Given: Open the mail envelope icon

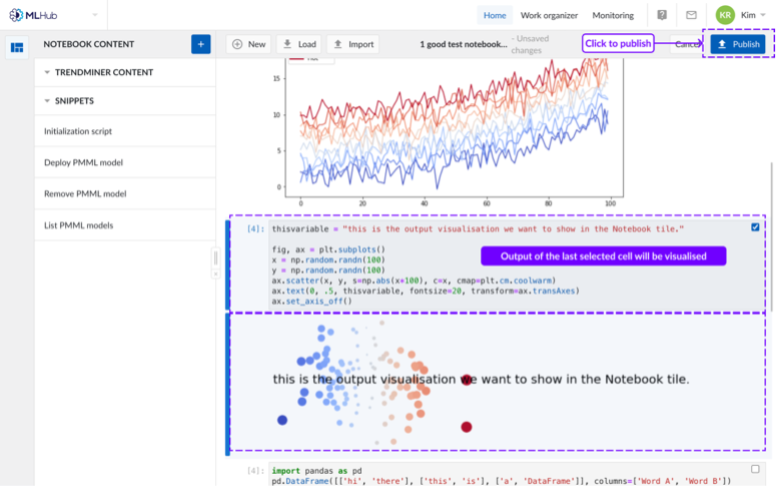Looking at the screenshot, I should click(691, 15).
